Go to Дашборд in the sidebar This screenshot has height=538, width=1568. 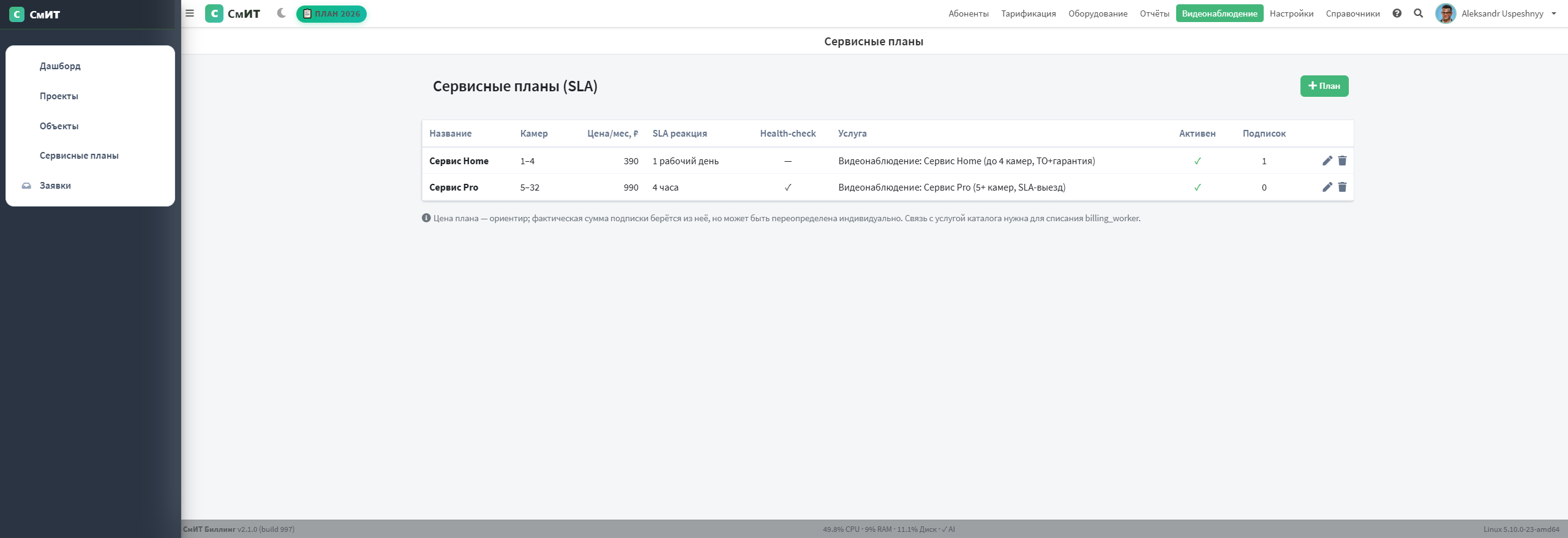(x=60, y=66)
